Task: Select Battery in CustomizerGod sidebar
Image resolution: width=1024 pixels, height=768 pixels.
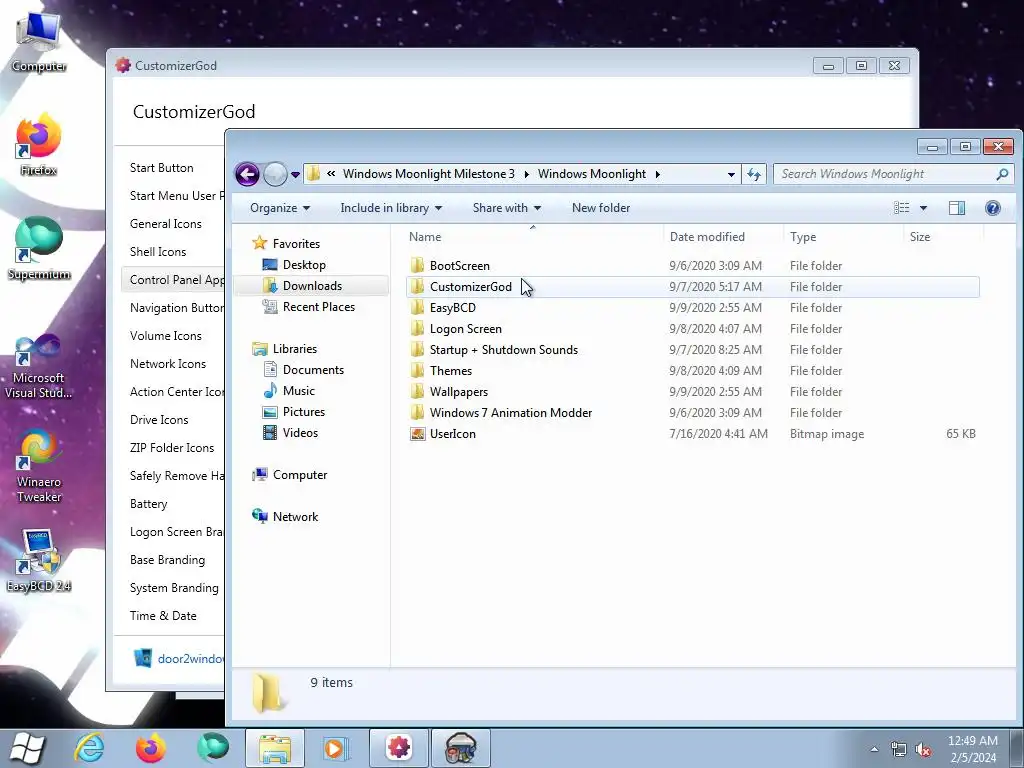Action: tap(148, 504)
